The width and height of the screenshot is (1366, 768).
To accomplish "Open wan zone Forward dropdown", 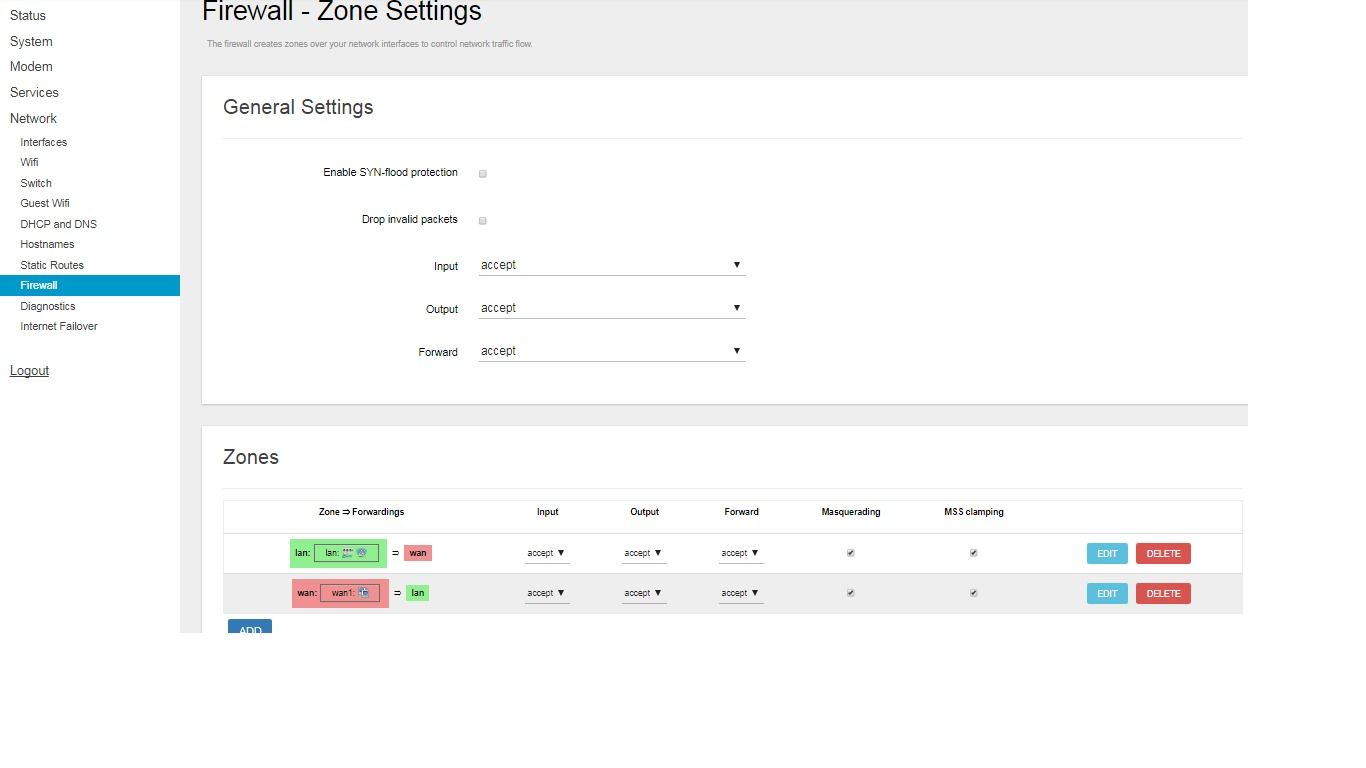I will (x=740, y=593).
